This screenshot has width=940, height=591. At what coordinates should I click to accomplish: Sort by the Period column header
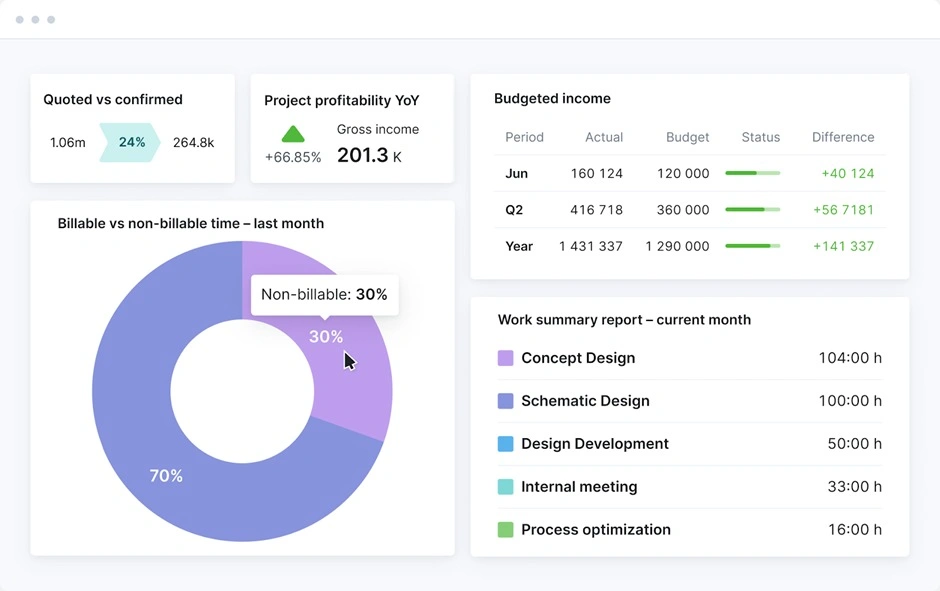pyautogui.click(x=524, y=137)
